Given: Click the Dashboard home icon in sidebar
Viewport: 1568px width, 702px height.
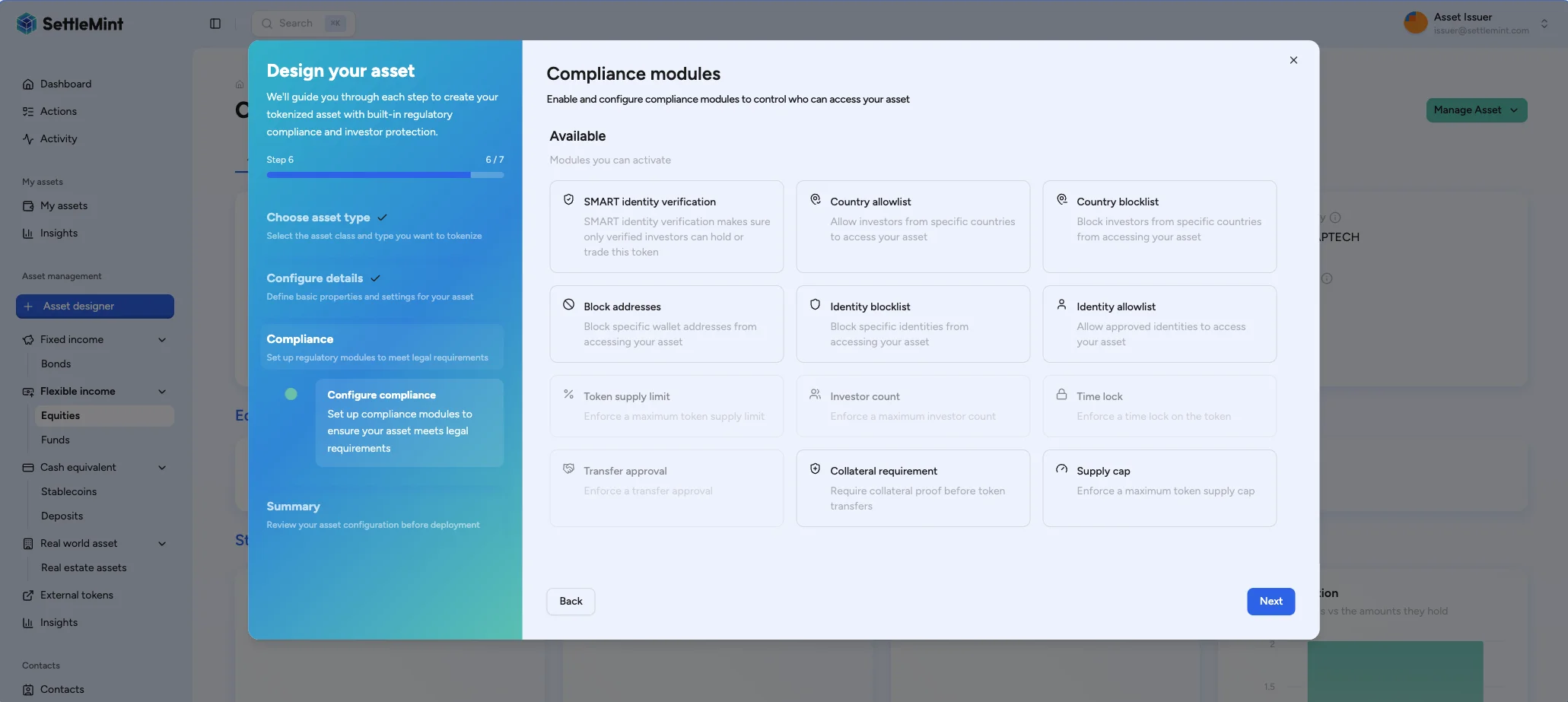Looking at the screenshot, I should pos(28,84).
